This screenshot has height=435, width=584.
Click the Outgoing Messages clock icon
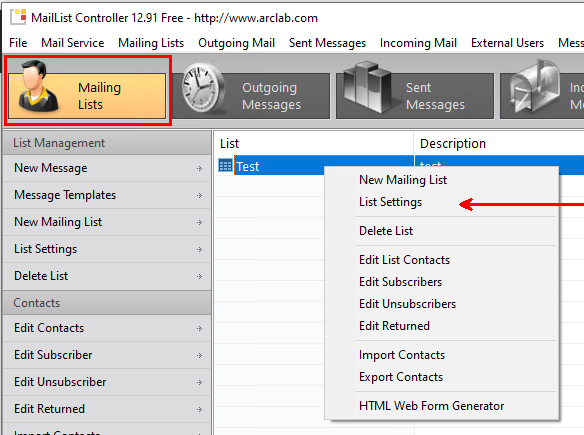coord(203,88)
